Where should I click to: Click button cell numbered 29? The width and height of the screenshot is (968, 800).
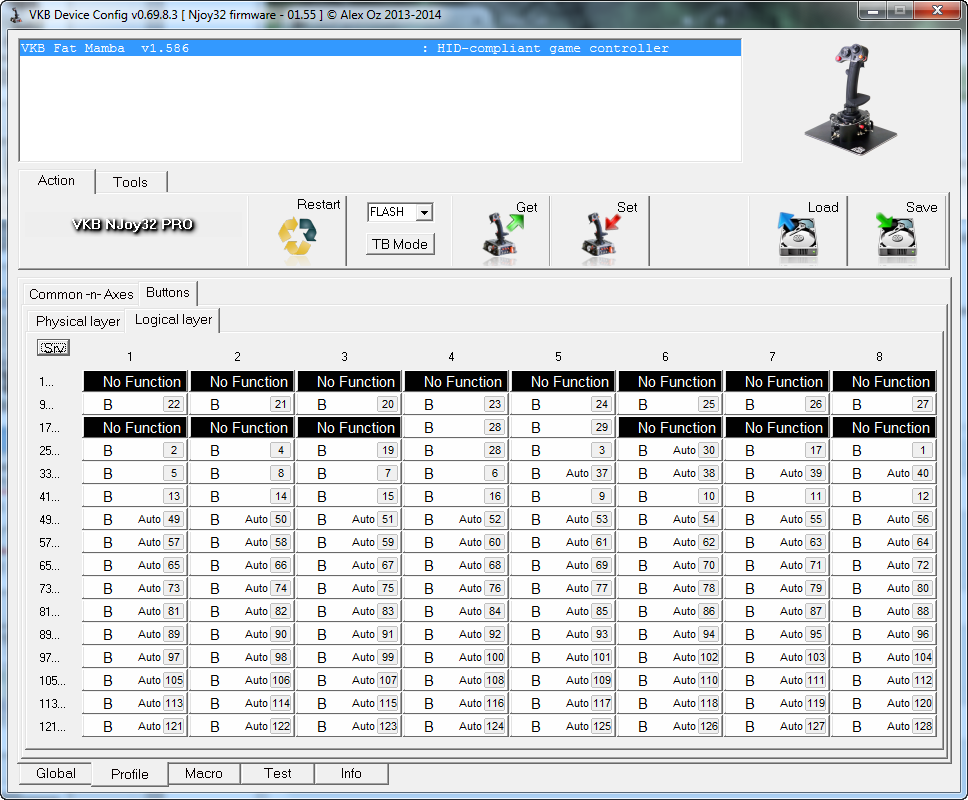pos(563,427)
